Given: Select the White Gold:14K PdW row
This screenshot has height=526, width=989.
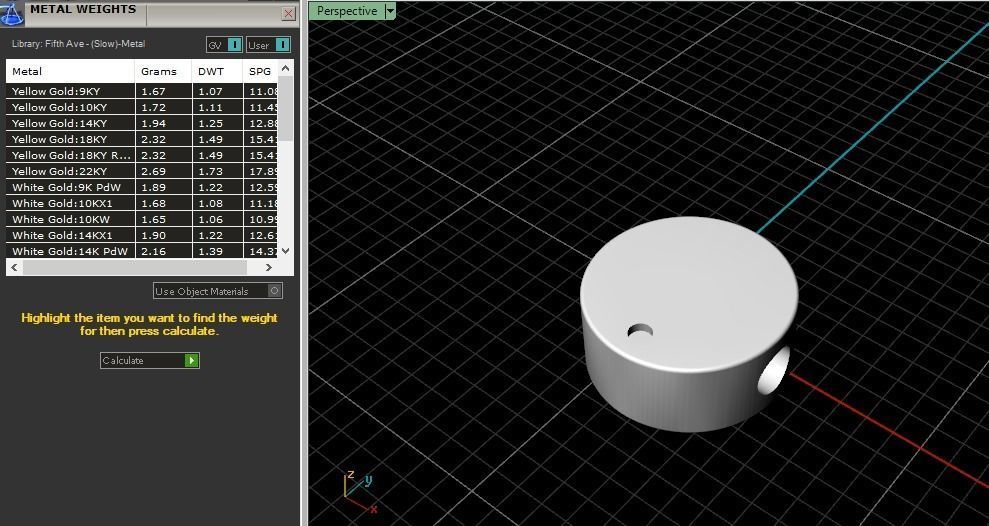Looking at the screenshot, I should click(x=142, y=251).
